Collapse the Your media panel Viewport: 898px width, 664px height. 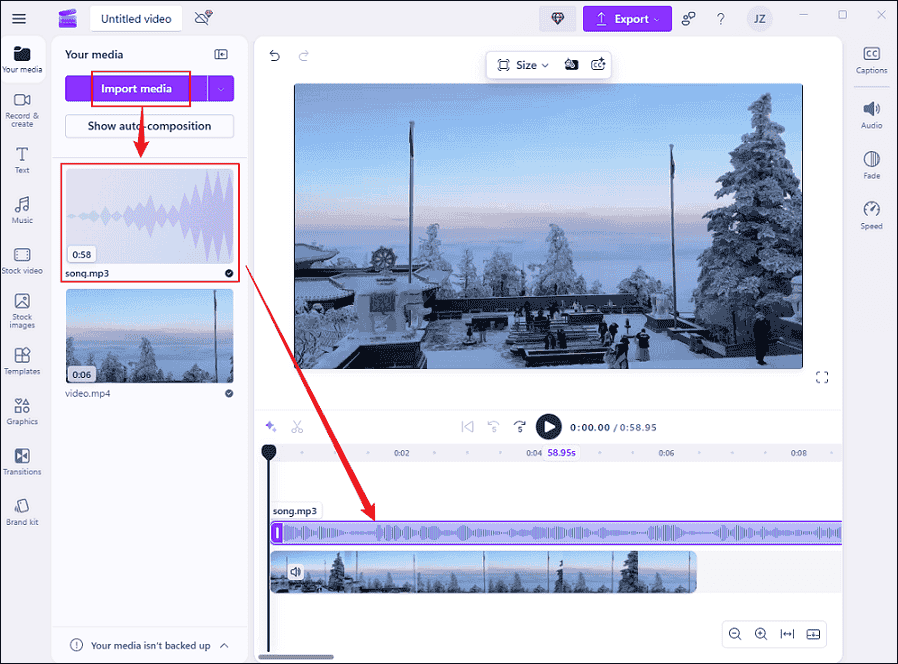(x=221, y=54)
